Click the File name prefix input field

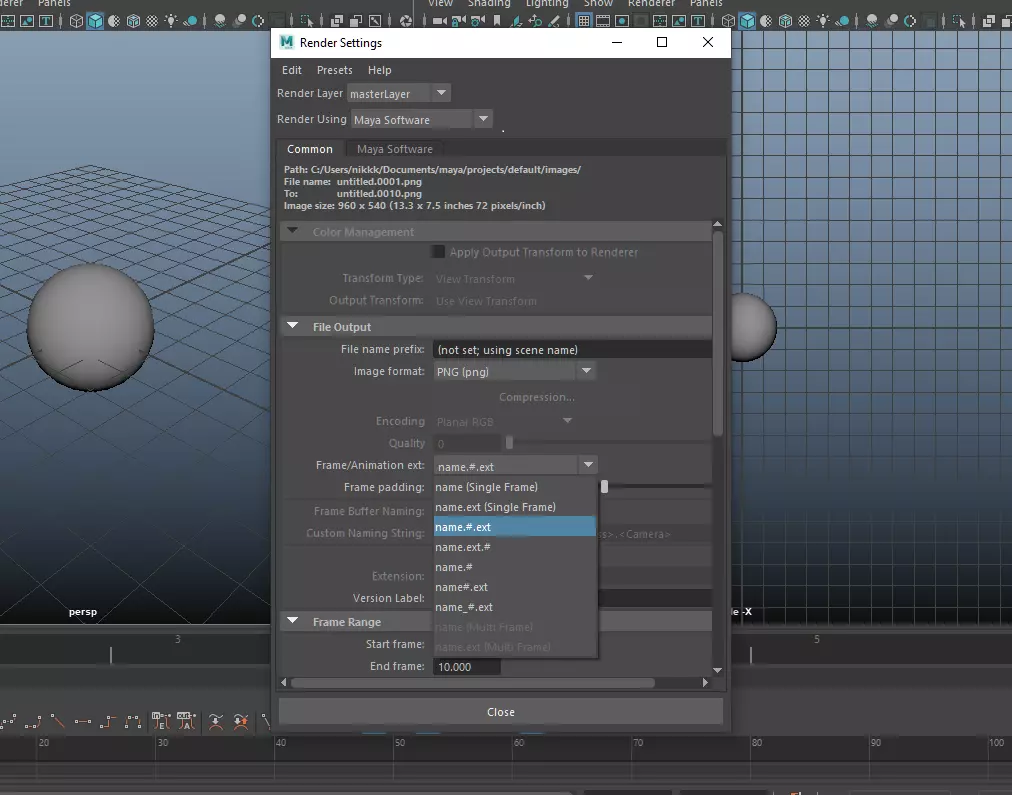coord(572,349)
